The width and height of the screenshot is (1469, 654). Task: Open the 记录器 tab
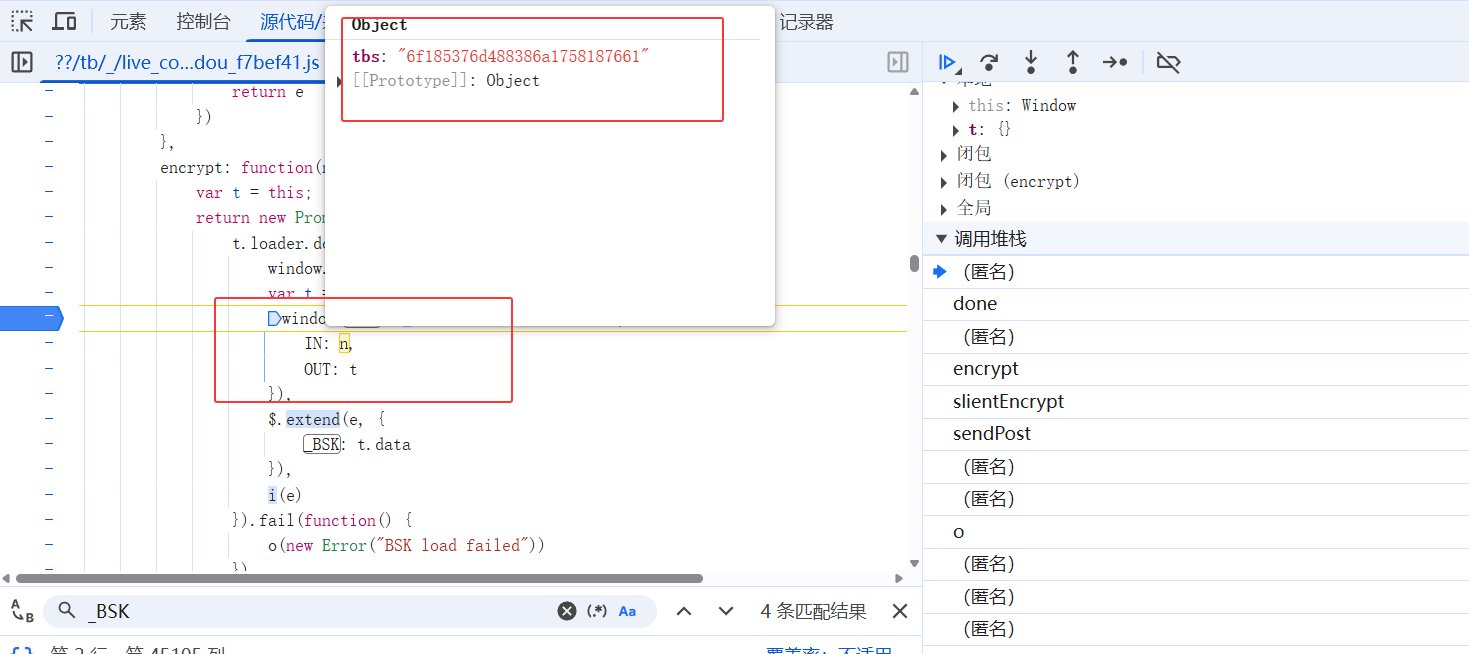click(x=805, y=21)
